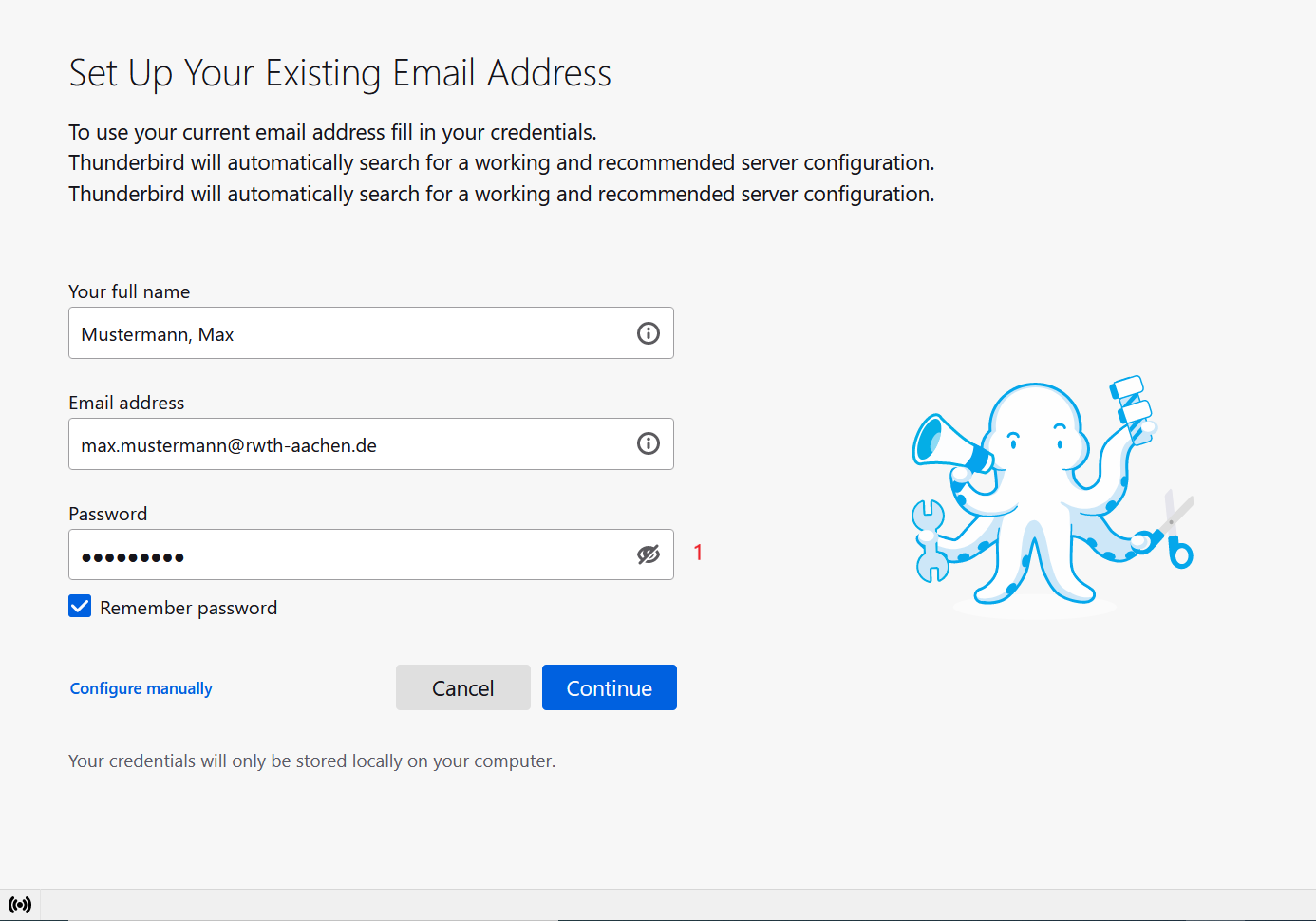Click the "Set Up Your Existing Email Address" heading
1316x921 pixels.
tap(340, 73)
